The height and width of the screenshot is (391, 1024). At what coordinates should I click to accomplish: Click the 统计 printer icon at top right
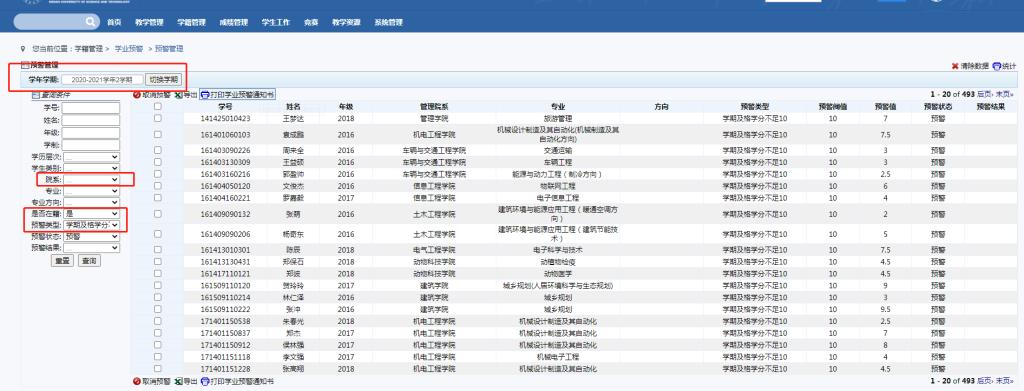click(997, 66)
